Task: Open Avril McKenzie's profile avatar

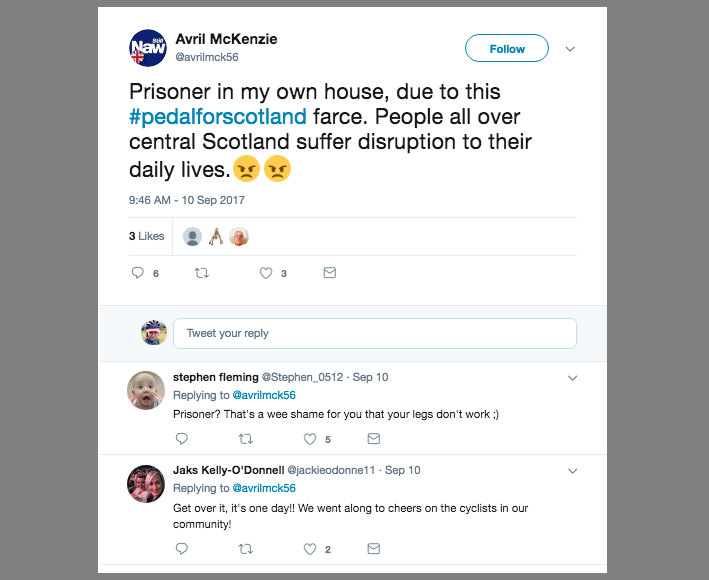Action: (x=148, y=48)
